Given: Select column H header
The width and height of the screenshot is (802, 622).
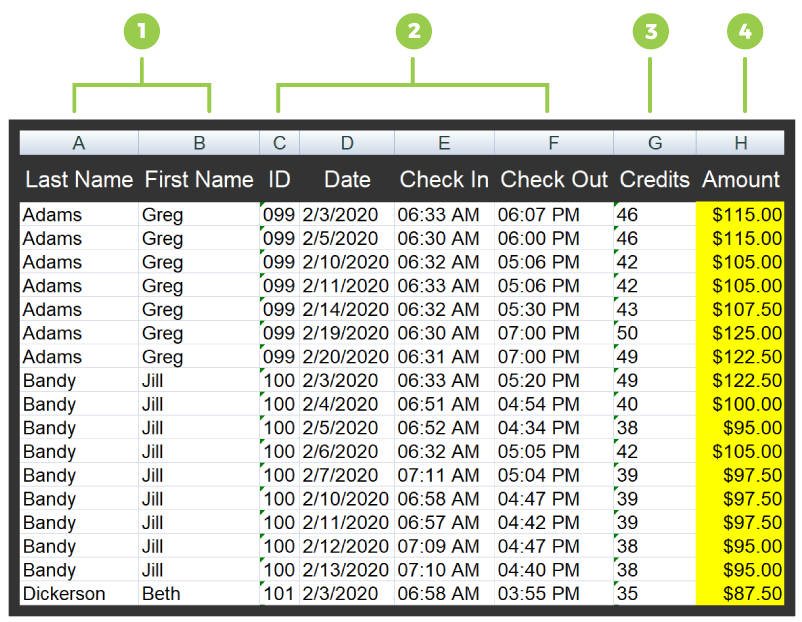Looking at the screenshot, I should point(741,143).
